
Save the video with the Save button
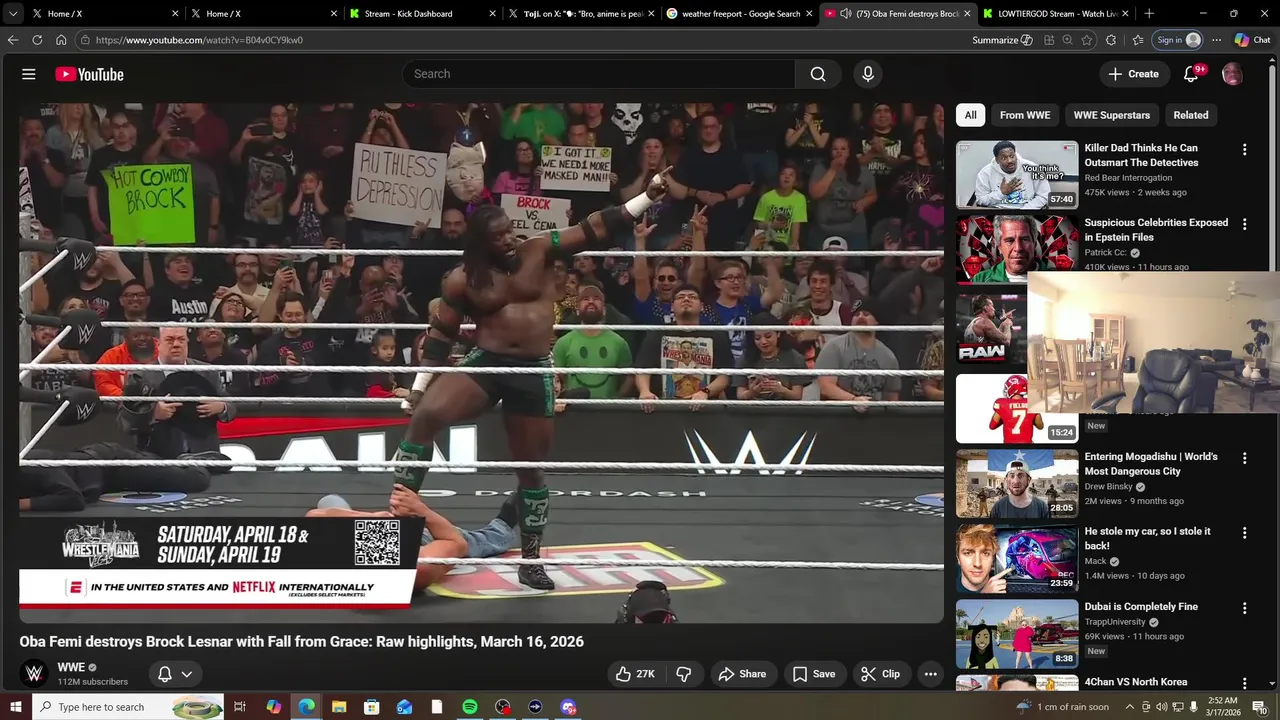click(814, 674)
